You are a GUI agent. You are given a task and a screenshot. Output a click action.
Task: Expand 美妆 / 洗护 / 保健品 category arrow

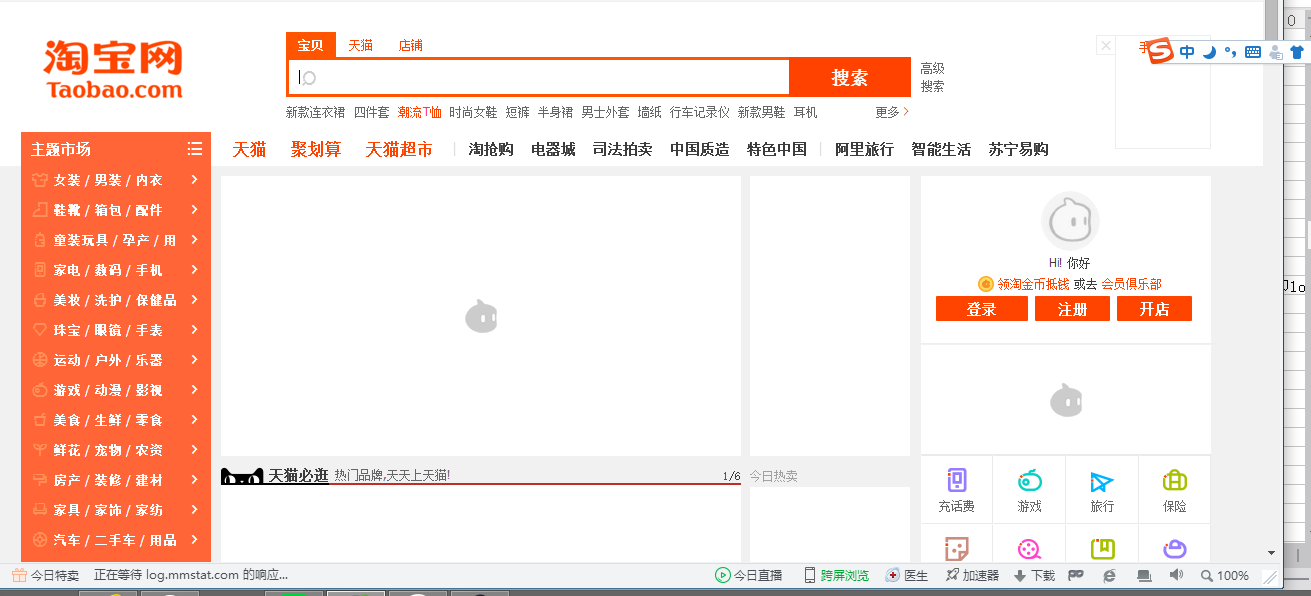(195, 300)
